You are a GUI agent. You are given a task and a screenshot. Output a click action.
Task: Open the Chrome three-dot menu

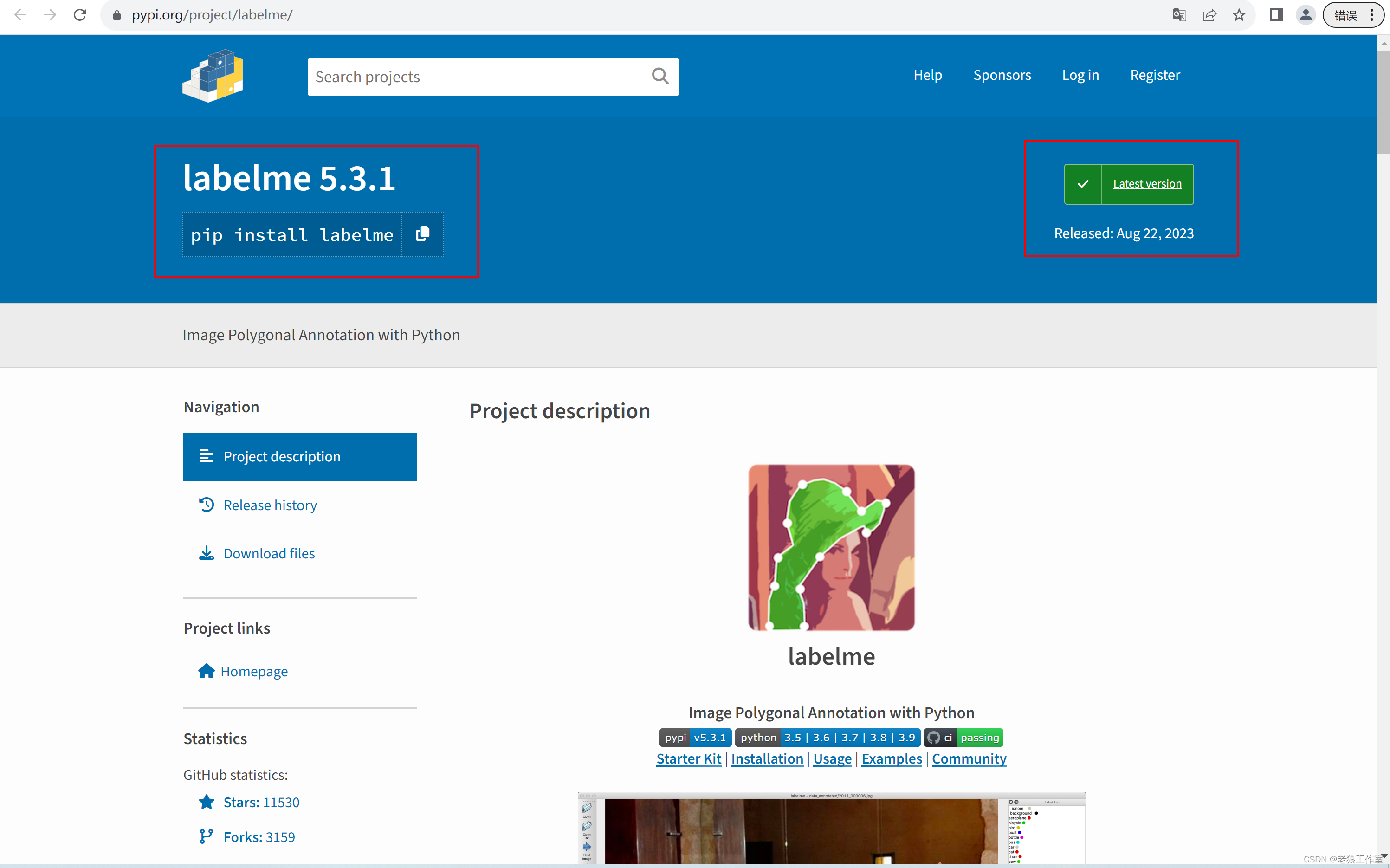click(1371, 15)
